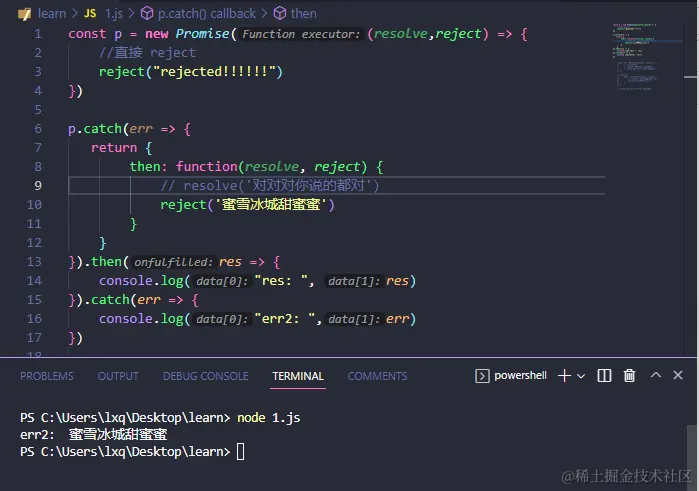This screenshot has height=491, width=699.
Task: Click the then symbol cube icon
Action: coord(280,13)
